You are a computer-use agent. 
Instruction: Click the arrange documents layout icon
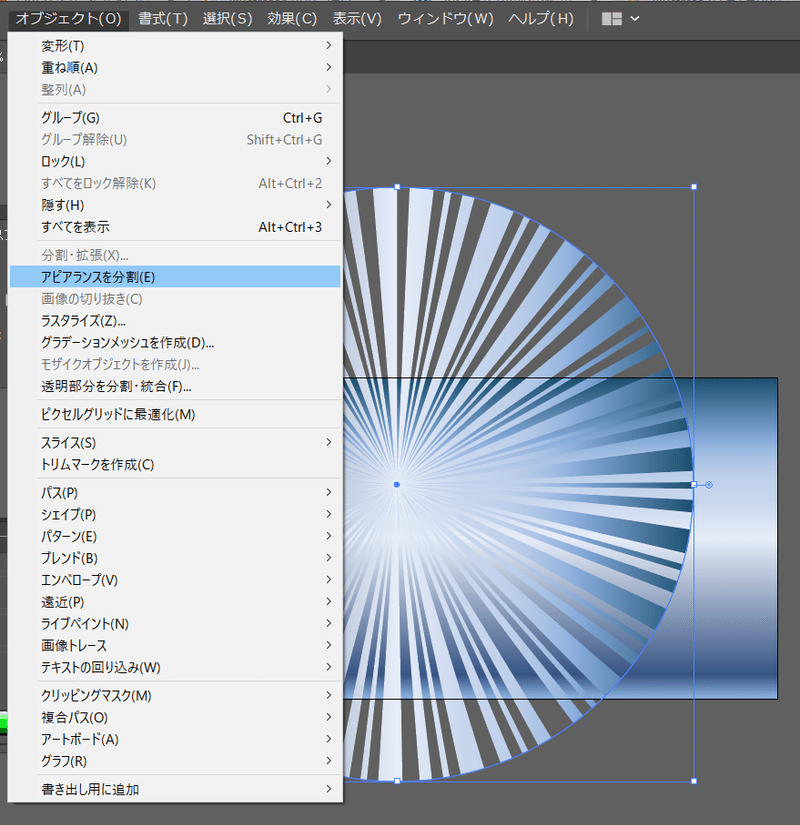coord(612,19)
